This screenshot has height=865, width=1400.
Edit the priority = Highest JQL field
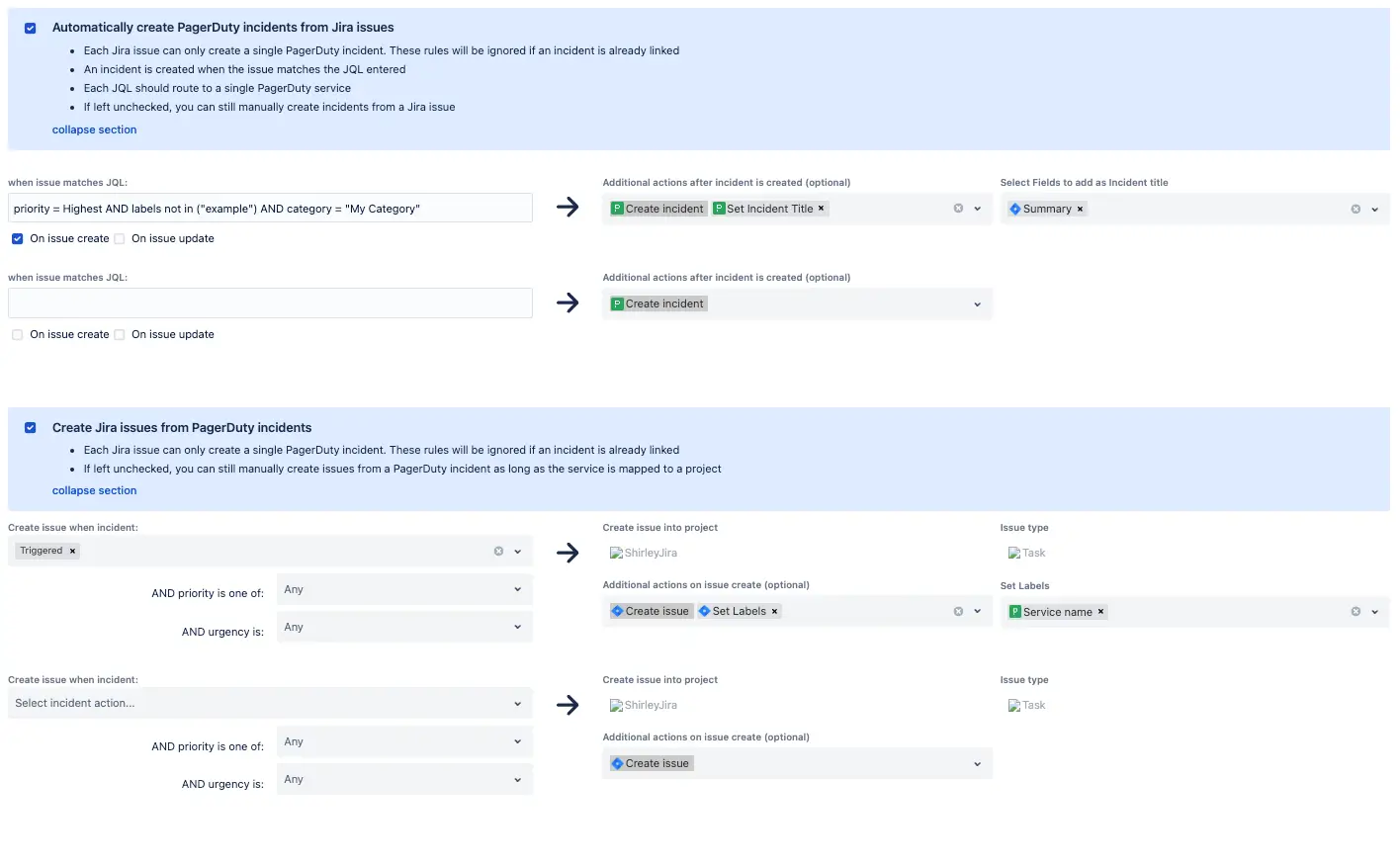click(x=270, y=208)
